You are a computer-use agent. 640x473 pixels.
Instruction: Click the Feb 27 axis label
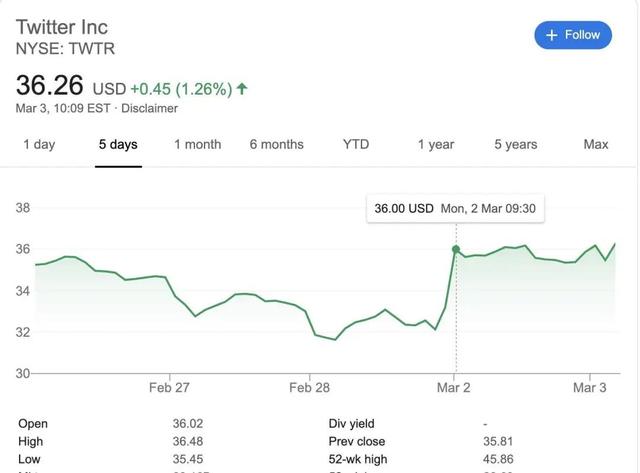coord(169,387)
